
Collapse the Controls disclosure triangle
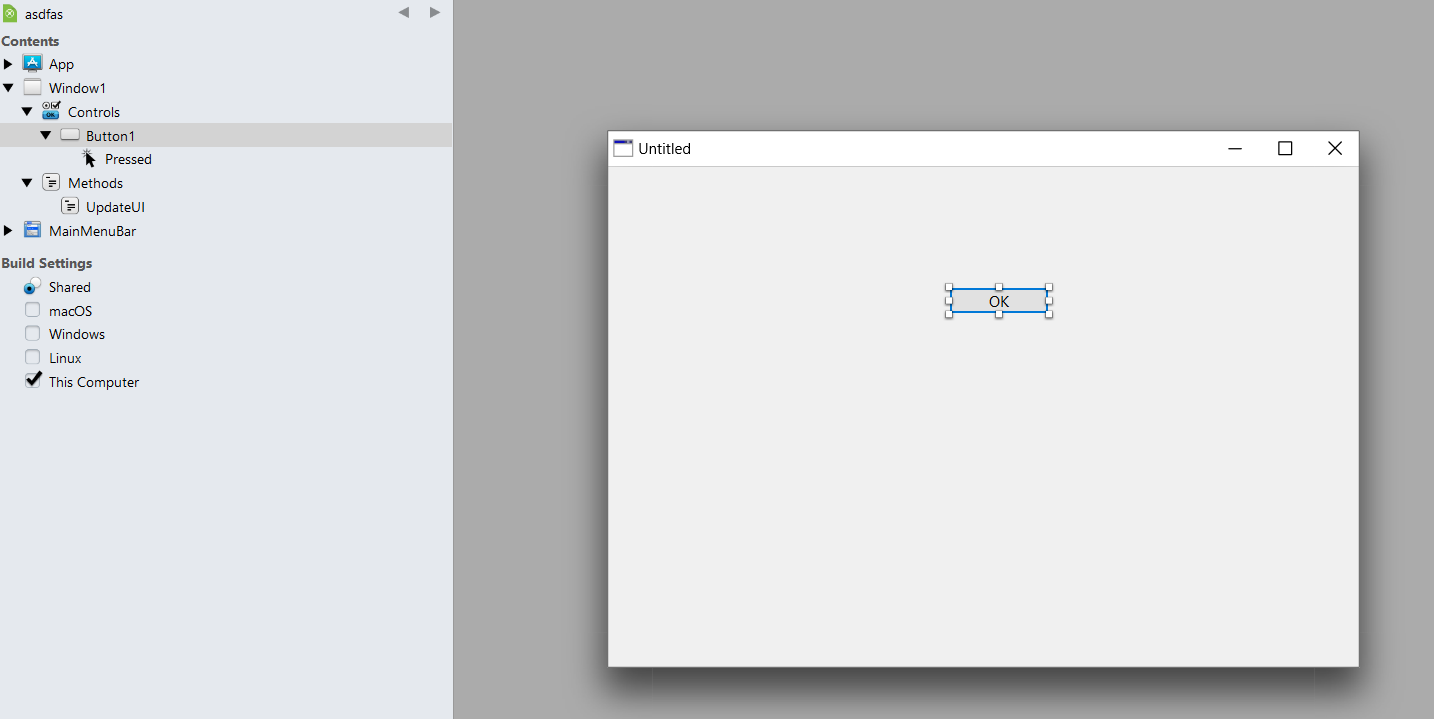coord(27,112)
